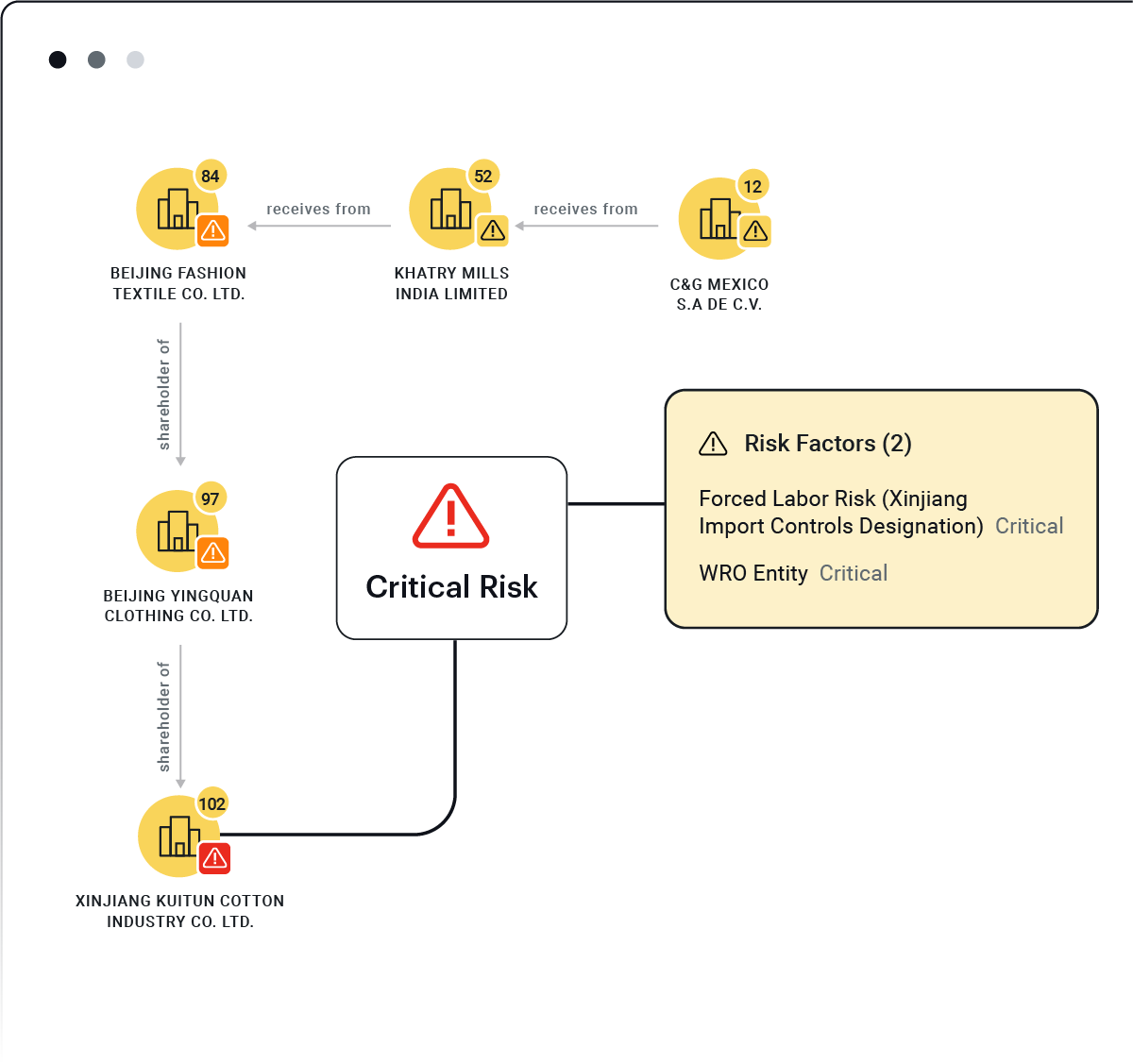Select the Beijing Yingquan Clothing node icon

[x=178, y=531]
